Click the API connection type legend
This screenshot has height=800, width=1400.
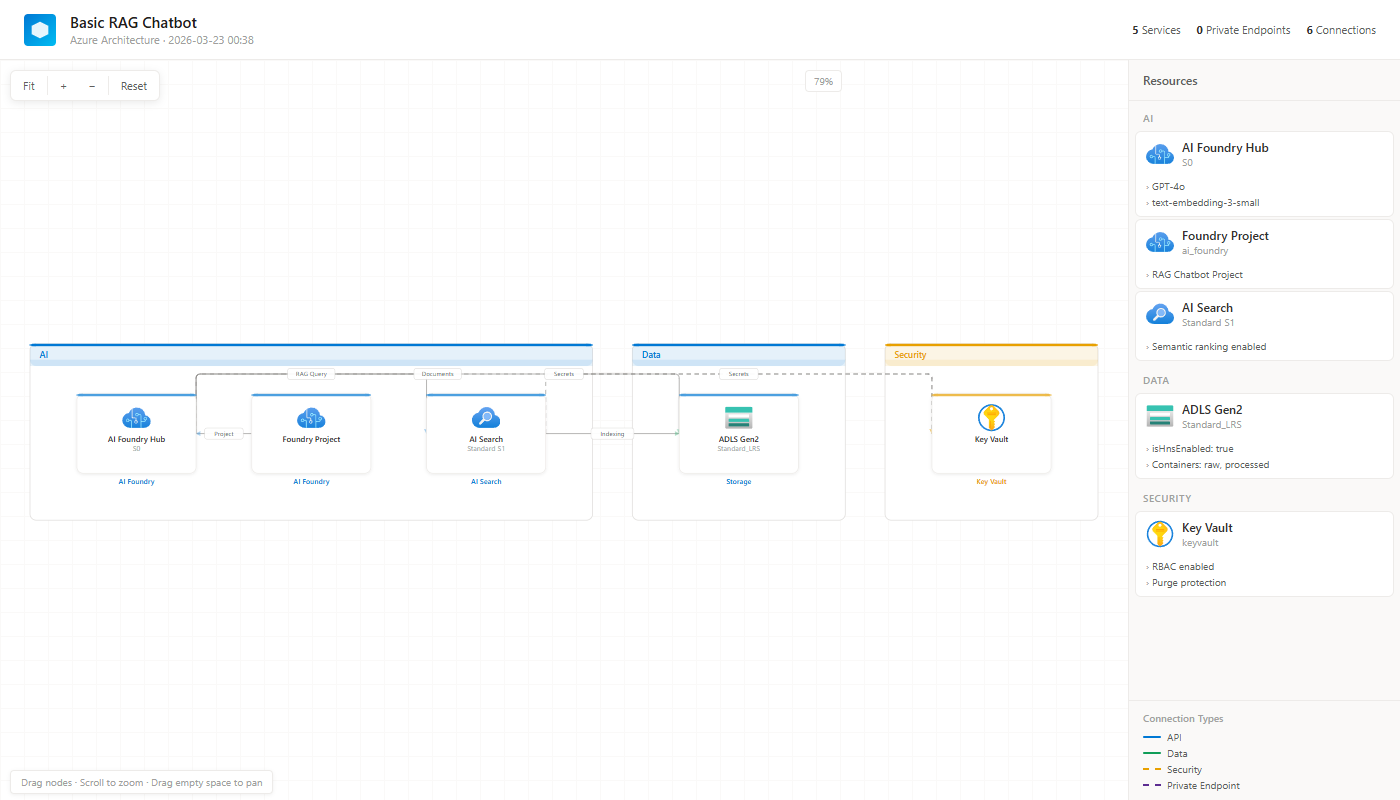click(x=1161, y=738)
